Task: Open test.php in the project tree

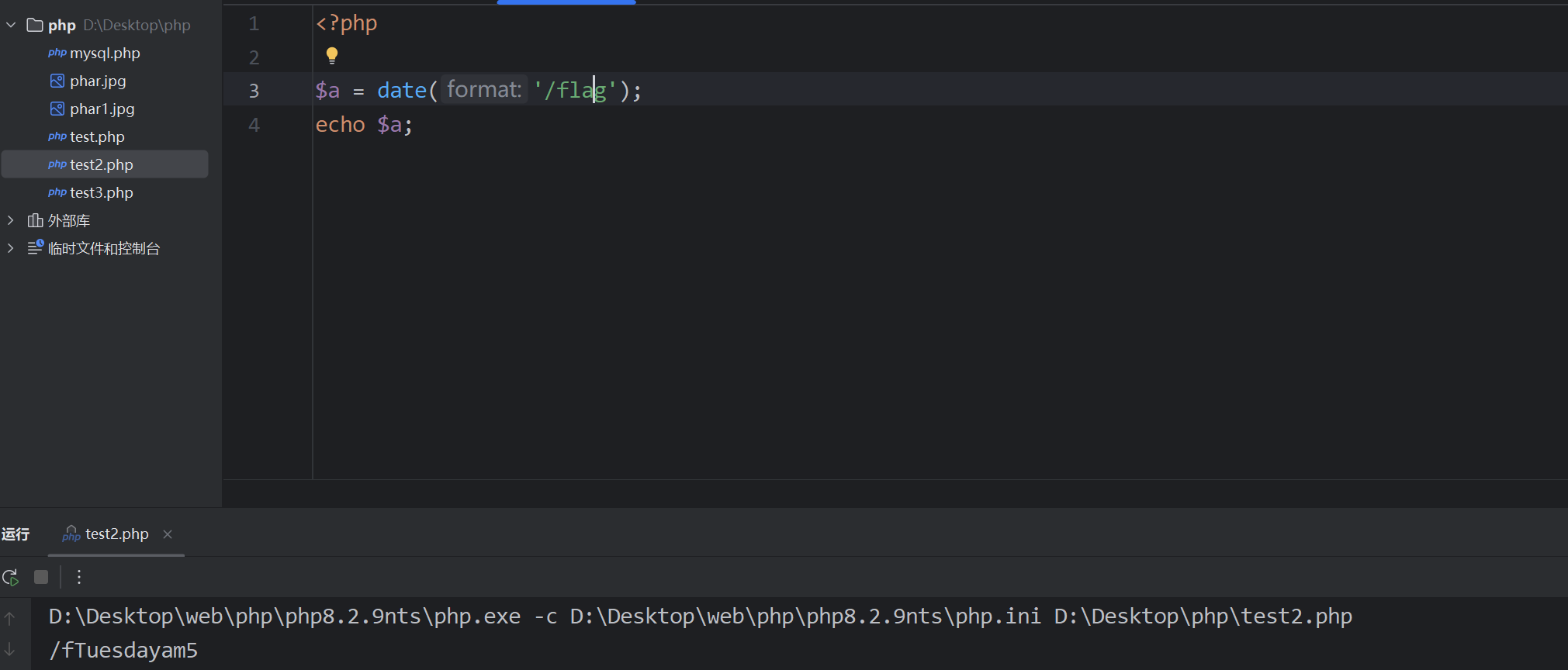Action: point(96,137)
